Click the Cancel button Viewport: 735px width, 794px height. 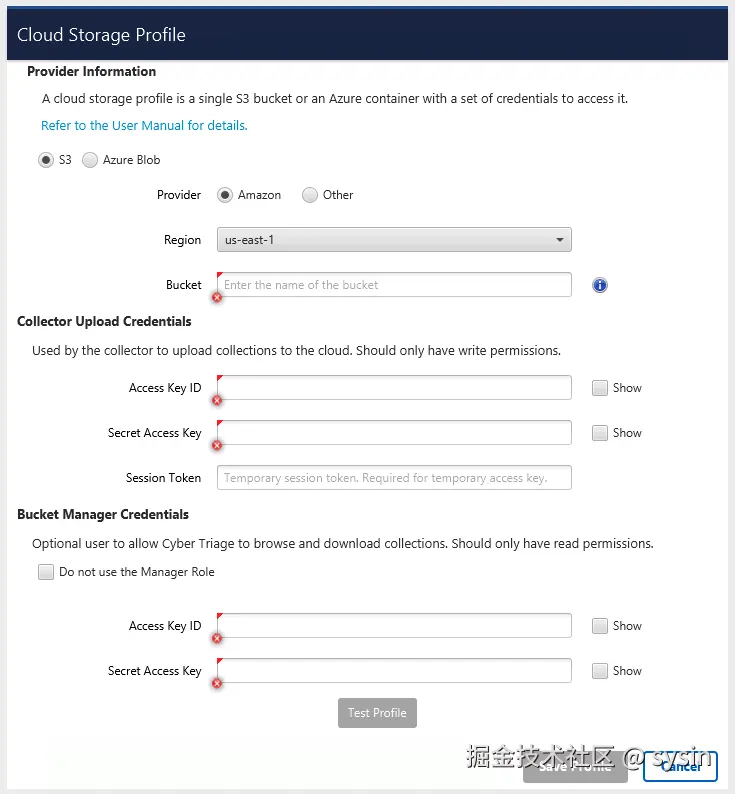(680, 766)
